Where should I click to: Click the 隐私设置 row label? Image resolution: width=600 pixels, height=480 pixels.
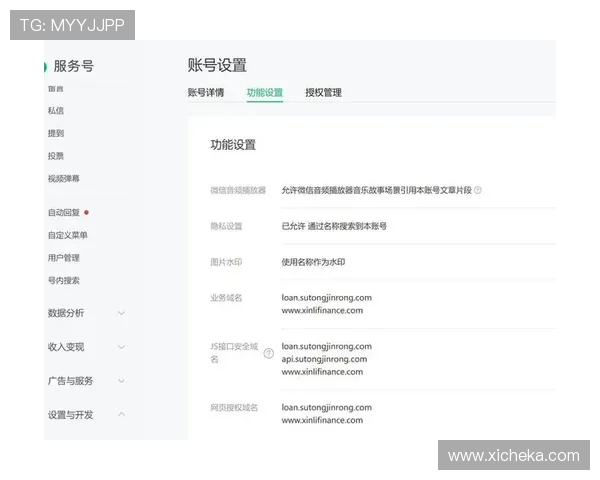(x=226, y=226)
